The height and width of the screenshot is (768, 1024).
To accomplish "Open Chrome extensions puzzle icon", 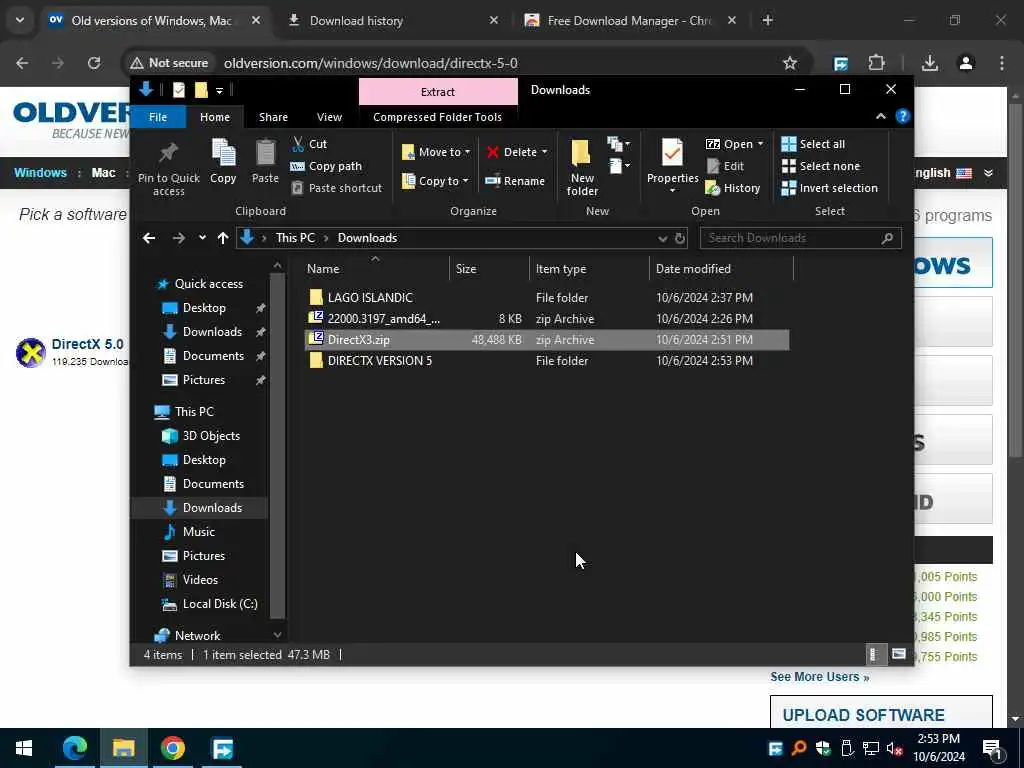I will (x=876, y=63).
